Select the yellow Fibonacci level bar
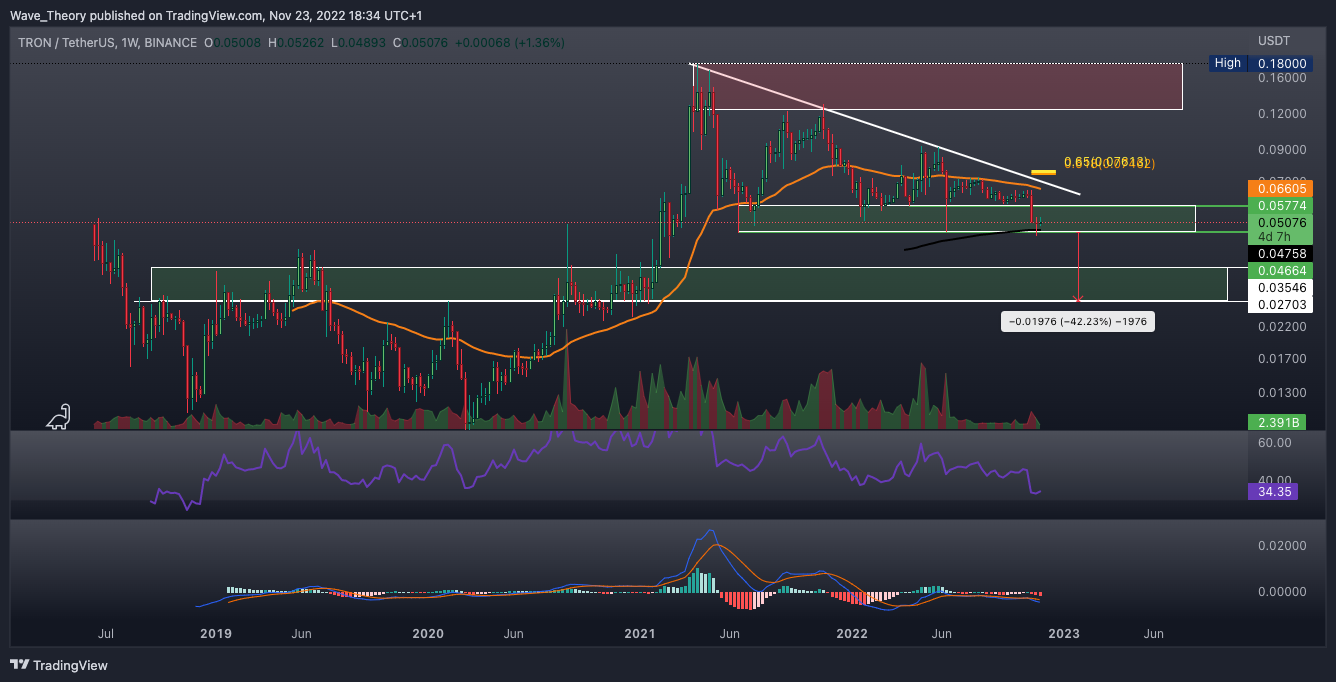The image size is (1336, 682). click(x=1043, y=172)
